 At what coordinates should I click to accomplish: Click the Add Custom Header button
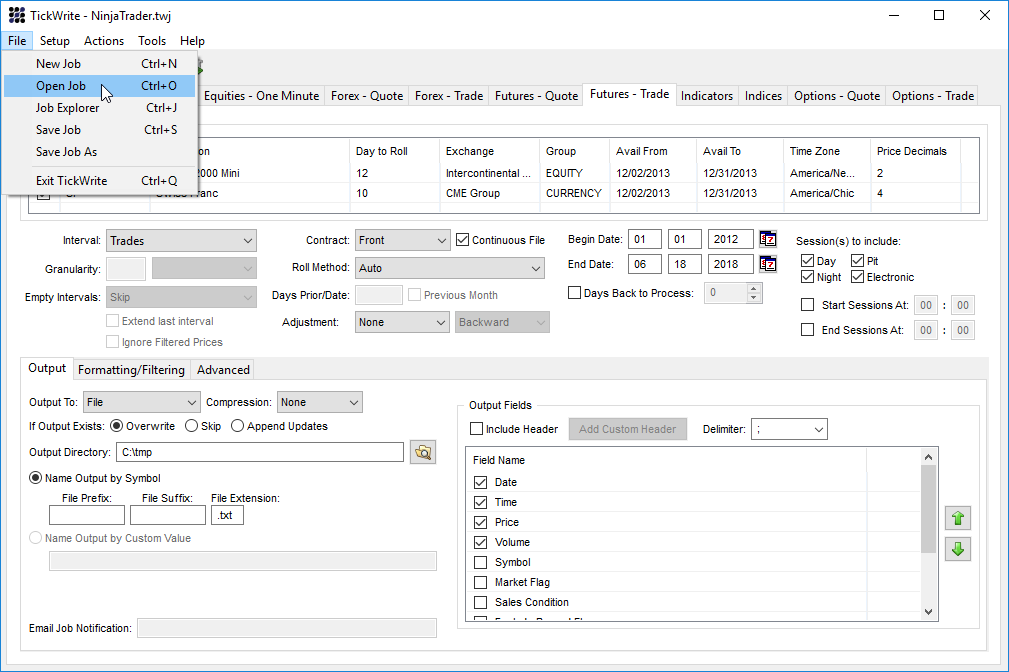click(x=627, y=428)
